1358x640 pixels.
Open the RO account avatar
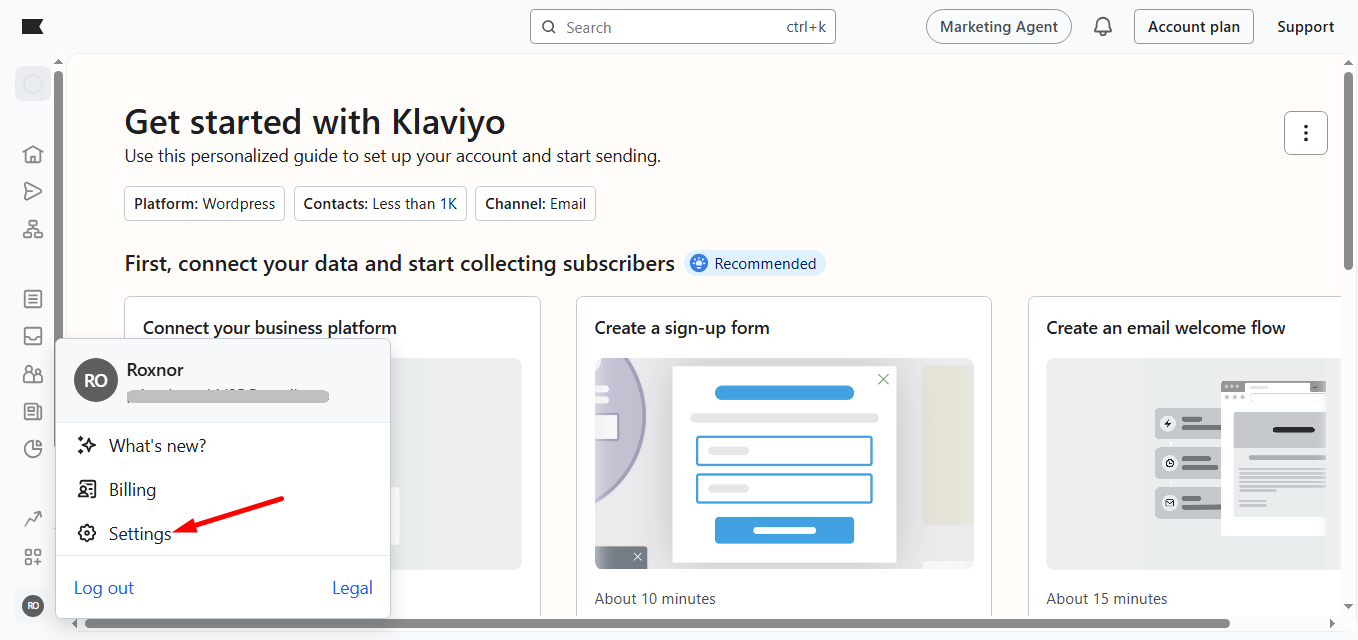[x=33, y=606]
